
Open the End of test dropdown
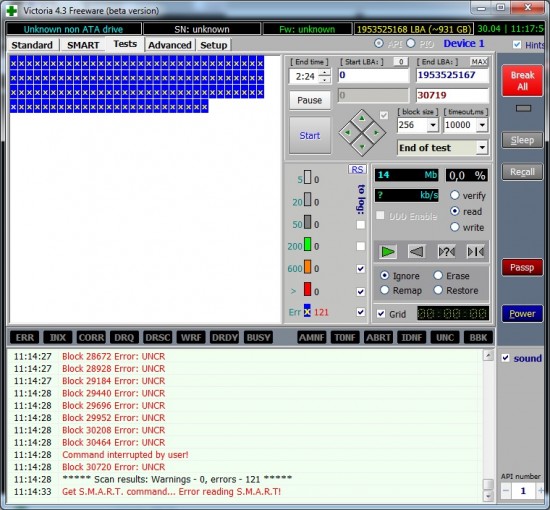(482, 148)
